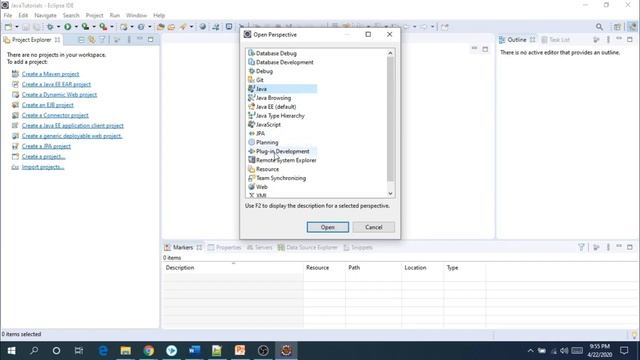
Task: Maximize the Project Explorer view
Action: pyautogui.click(x=151, y=40)
